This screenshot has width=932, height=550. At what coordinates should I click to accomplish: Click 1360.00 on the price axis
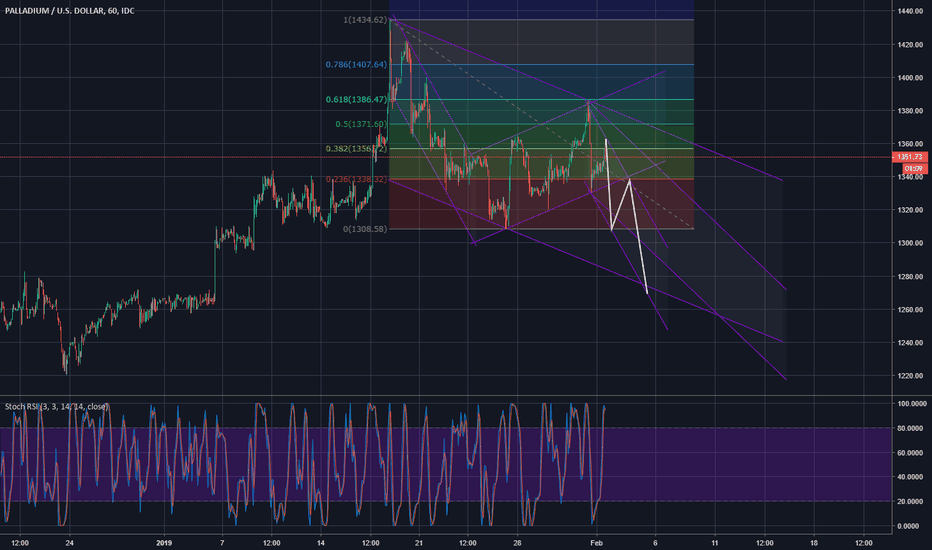pyautogui.click(x=910, y=144)
